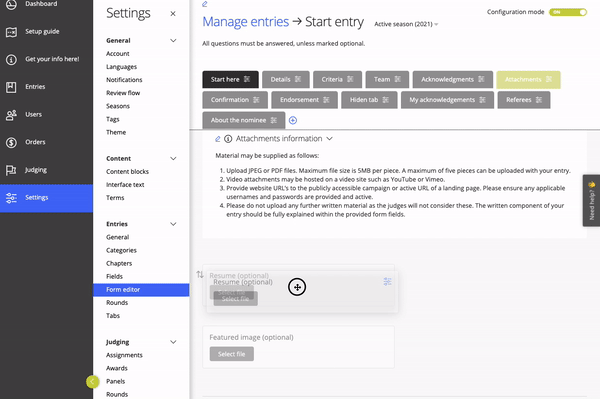
Task: Click drag handle on My acknowledgements tab
Action: tap(482, 100)
